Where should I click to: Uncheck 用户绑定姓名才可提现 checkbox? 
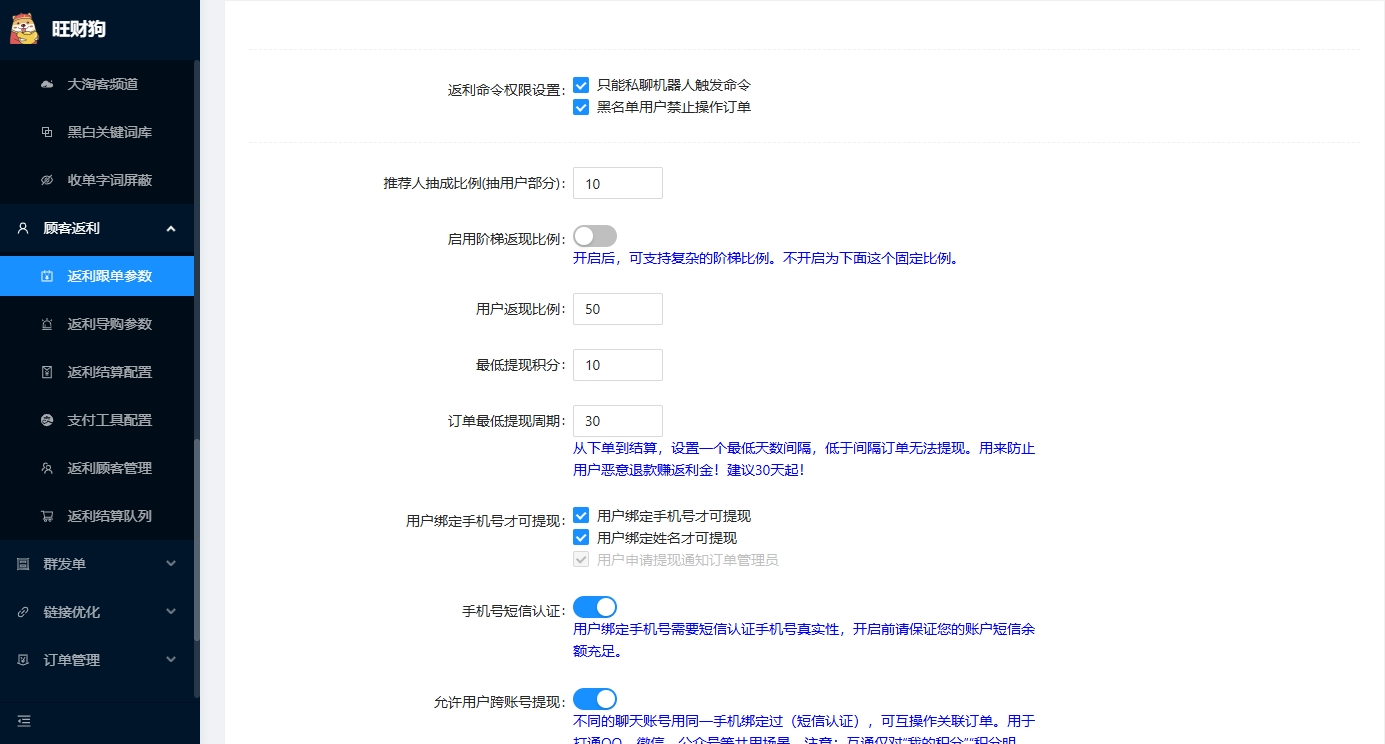click(x=581, y=538)
